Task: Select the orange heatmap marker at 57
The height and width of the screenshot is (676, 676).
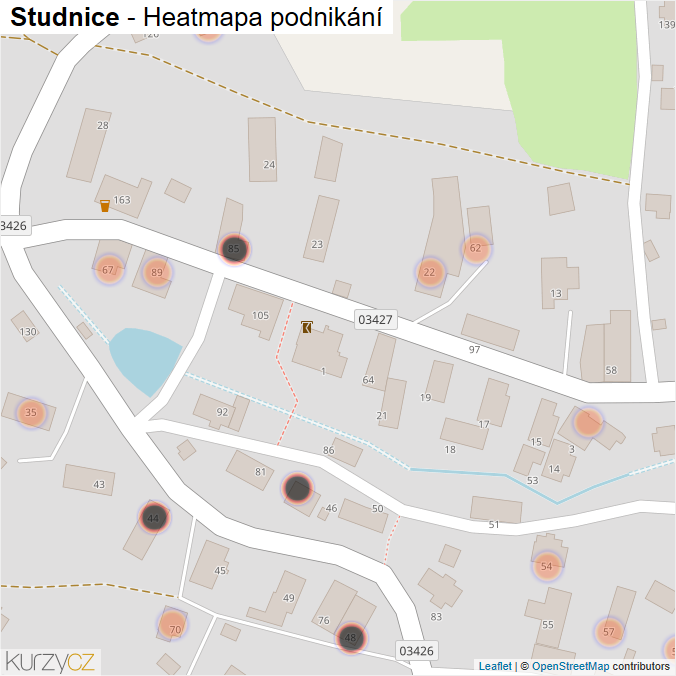Action: [x=609, y=632]
